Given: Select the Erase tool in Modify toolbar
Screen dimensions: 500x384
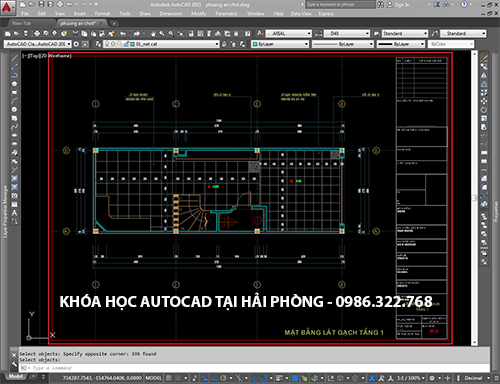Looking at the screenshot, I should 484,58.
